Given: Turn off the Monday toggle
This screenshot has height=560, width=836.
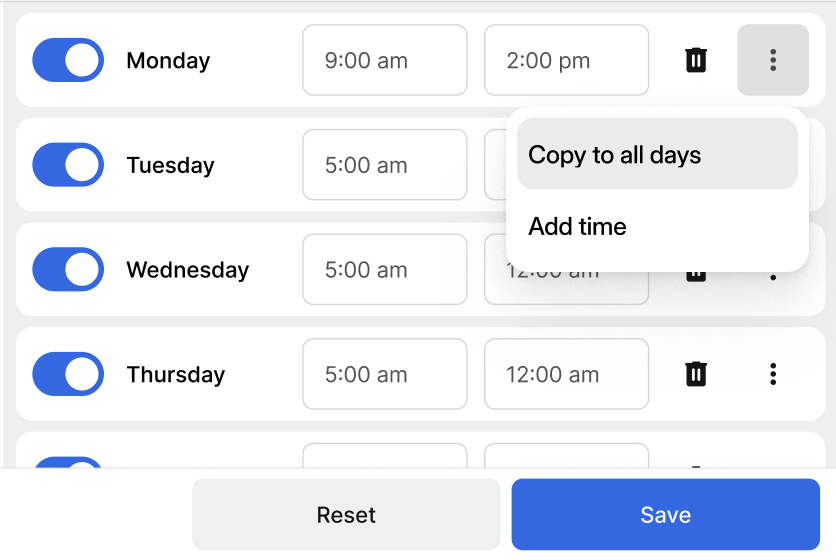Looking at the screenshot, I should (x=68, y=60).
